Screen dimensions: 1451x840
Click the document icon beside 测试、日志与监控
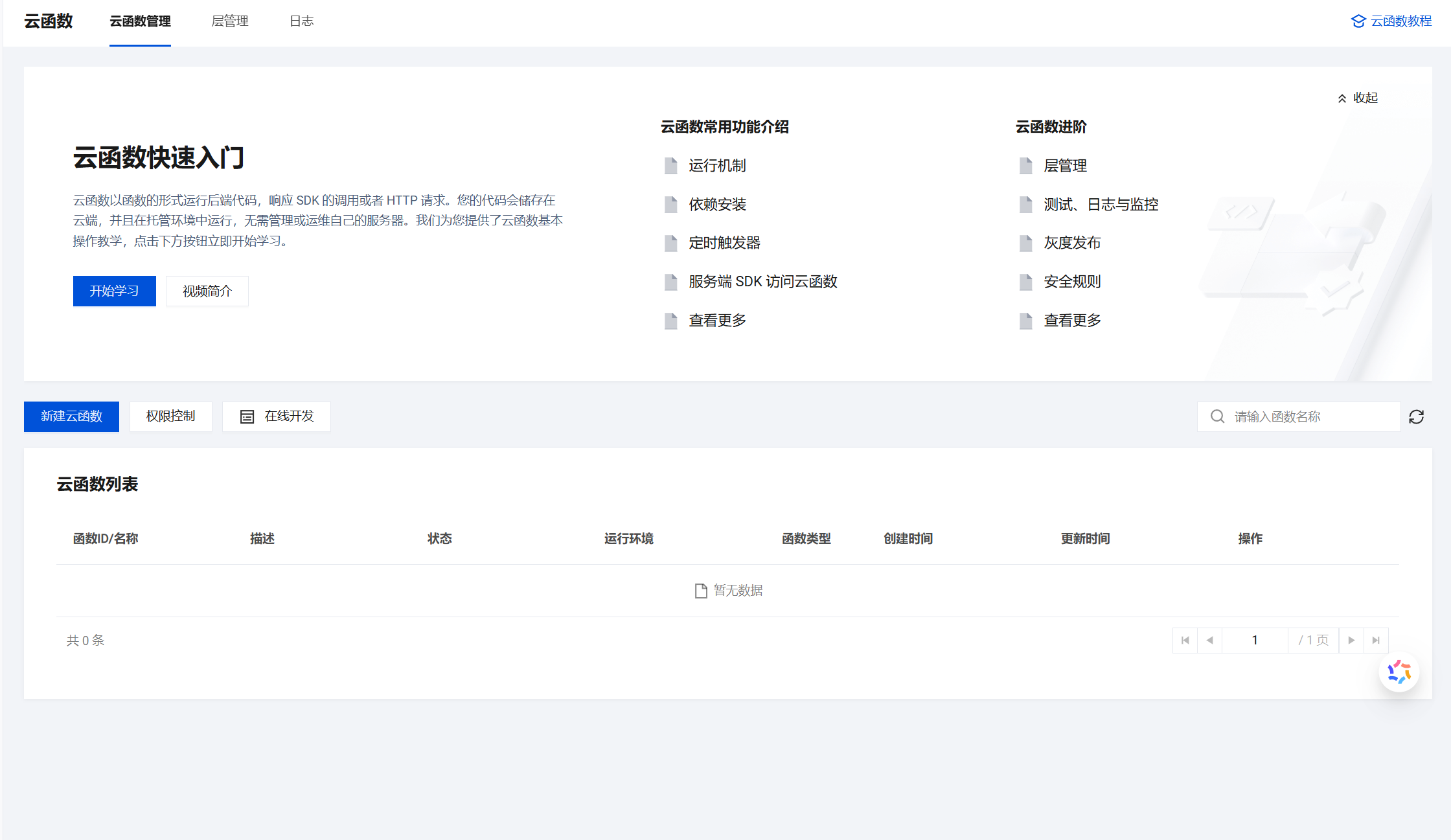[x=1026, y=205]
